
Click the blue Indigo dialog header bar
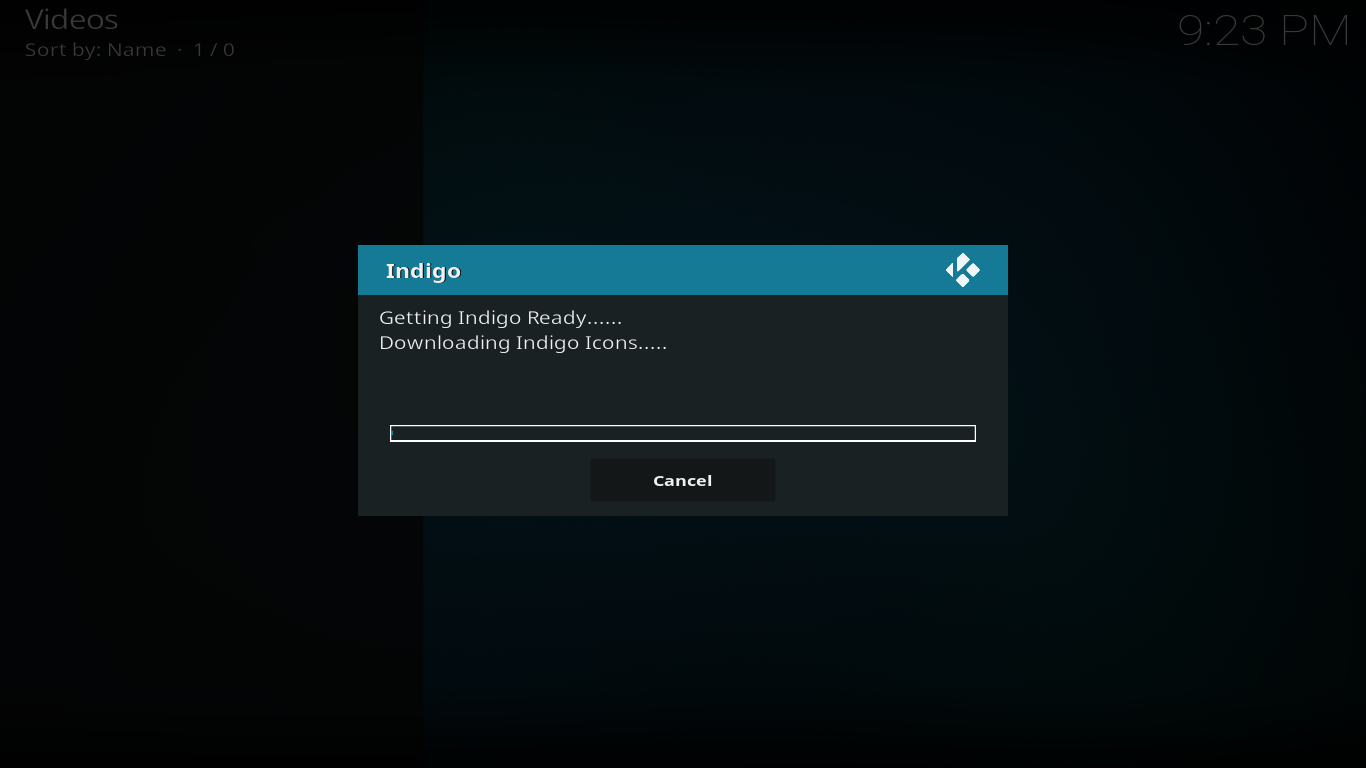point(682,270)
